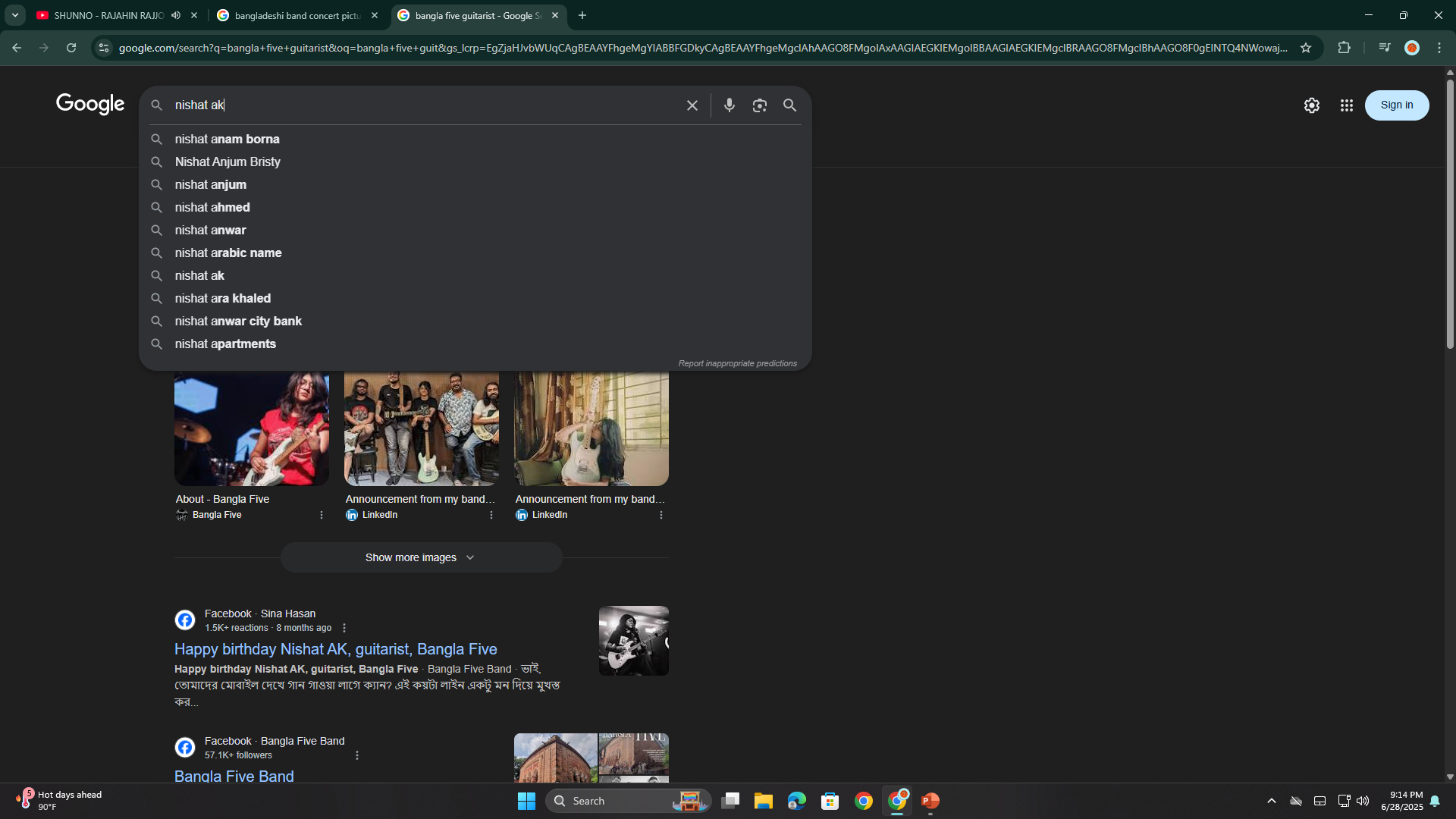
Task: Open Bangla Five Band Facebook link
Action: 234,776
